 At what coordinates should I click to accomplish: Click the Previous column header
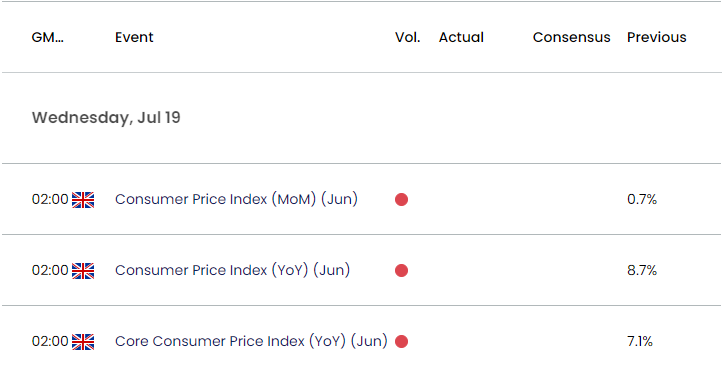(657, 37)
